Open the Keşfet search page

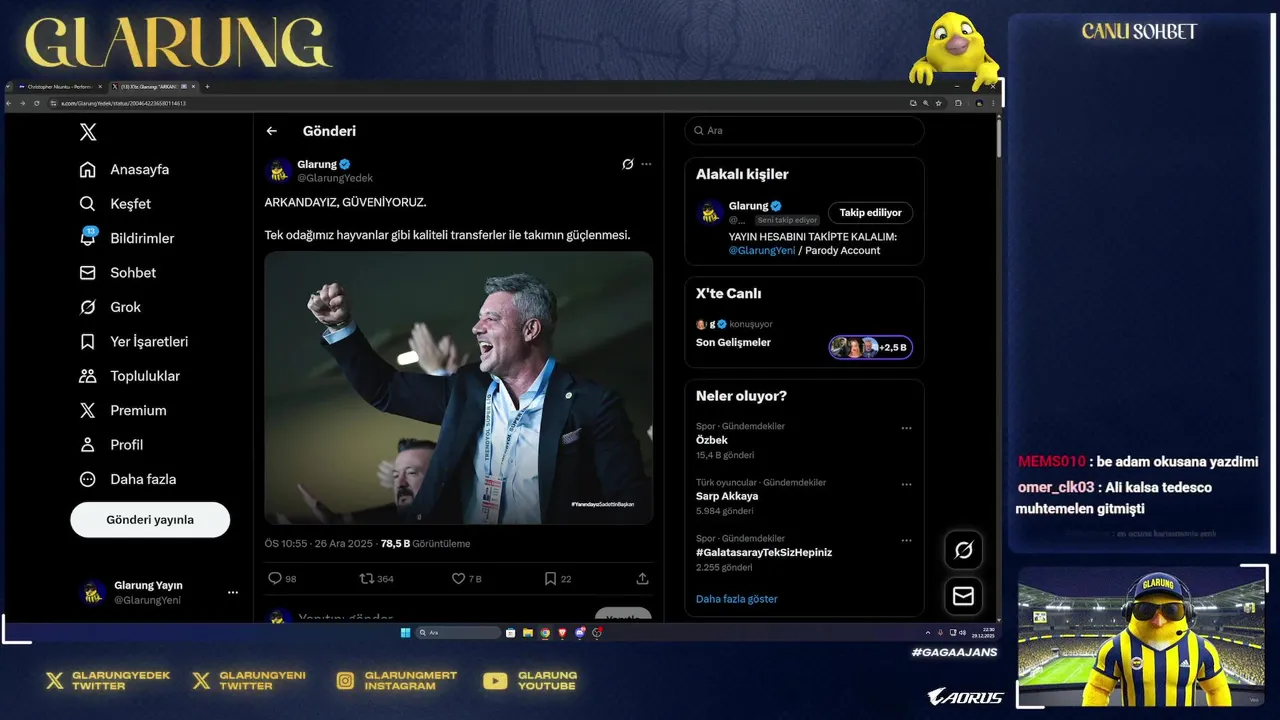pos(116,204)
